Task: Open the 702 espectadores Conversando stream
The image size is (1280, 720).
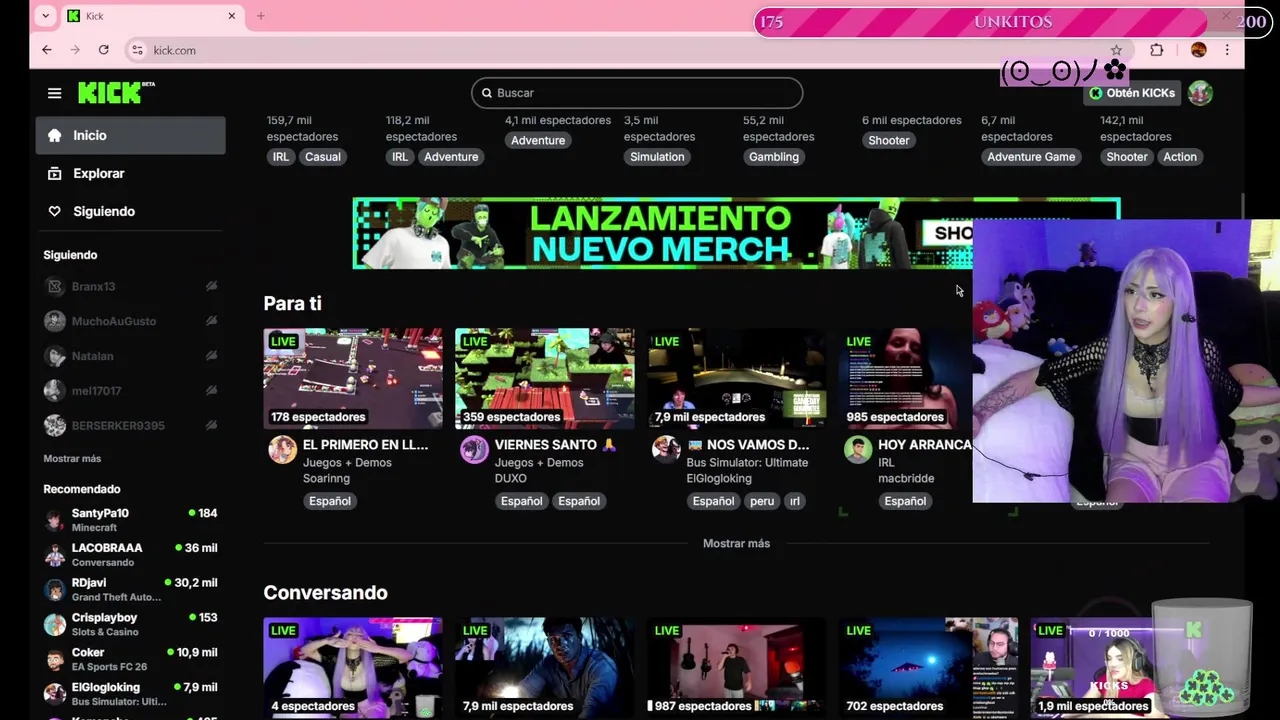Action: pos(929,667)
